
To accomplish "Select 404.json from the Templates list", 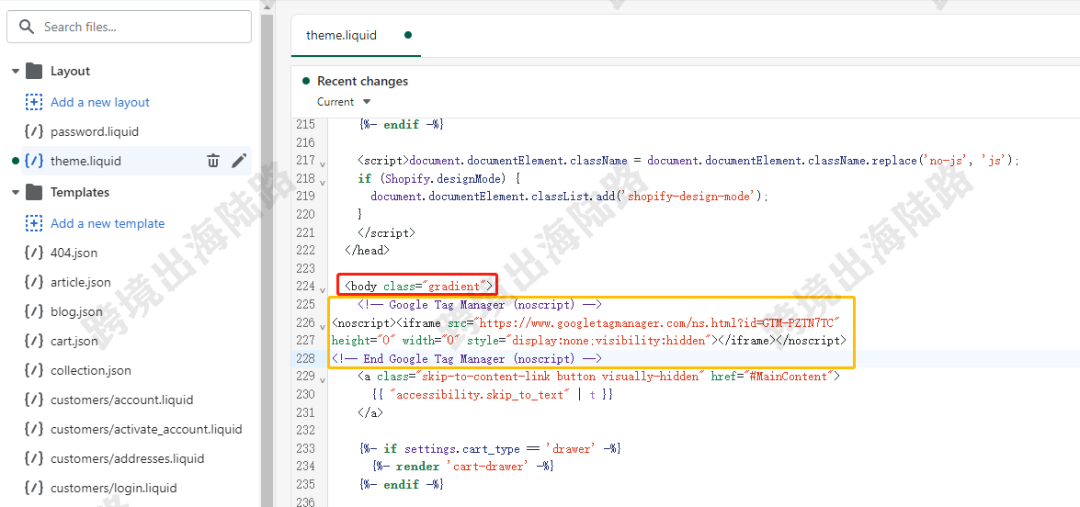I will (x=74, y=253).
